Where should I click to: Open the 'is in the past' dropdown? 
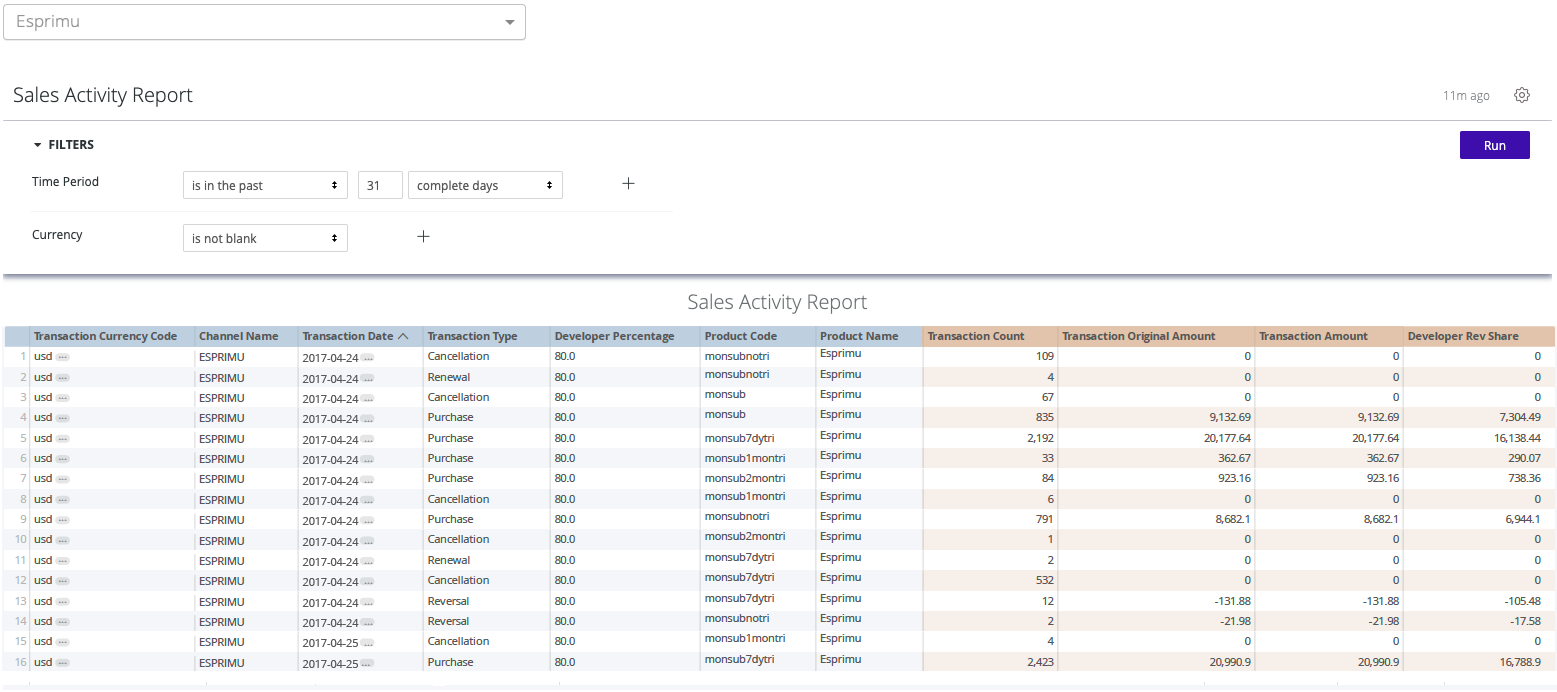[x=265, y=185]
